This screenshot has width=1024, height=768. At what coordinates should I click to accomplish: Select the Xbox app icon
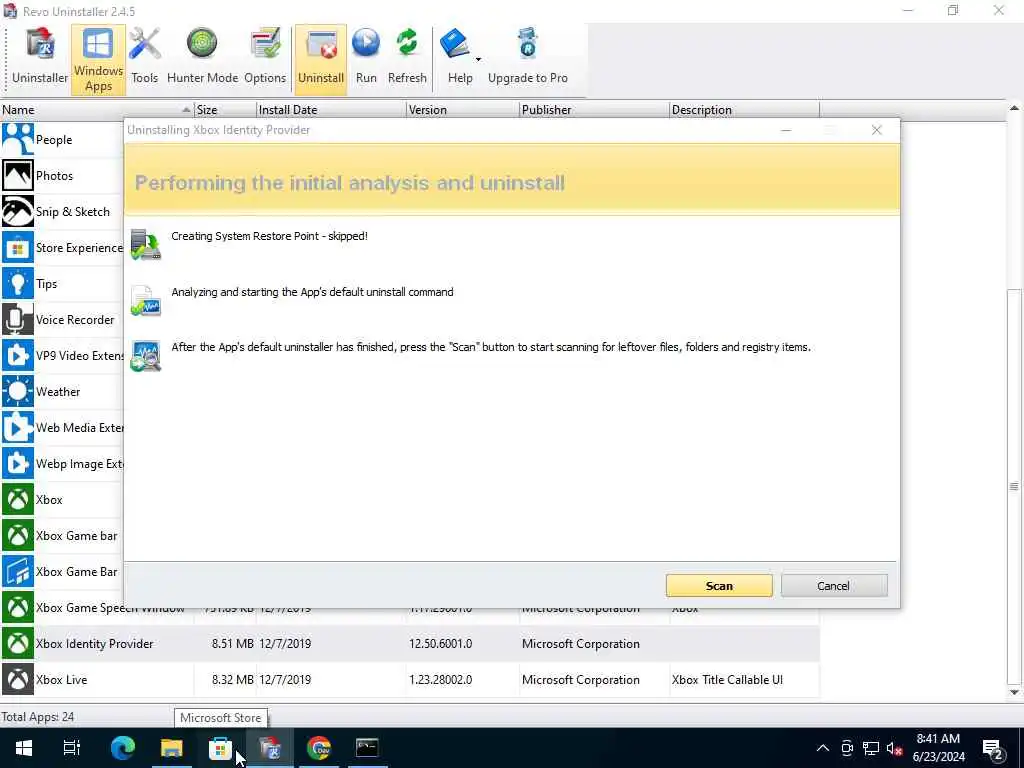[18, 500]
